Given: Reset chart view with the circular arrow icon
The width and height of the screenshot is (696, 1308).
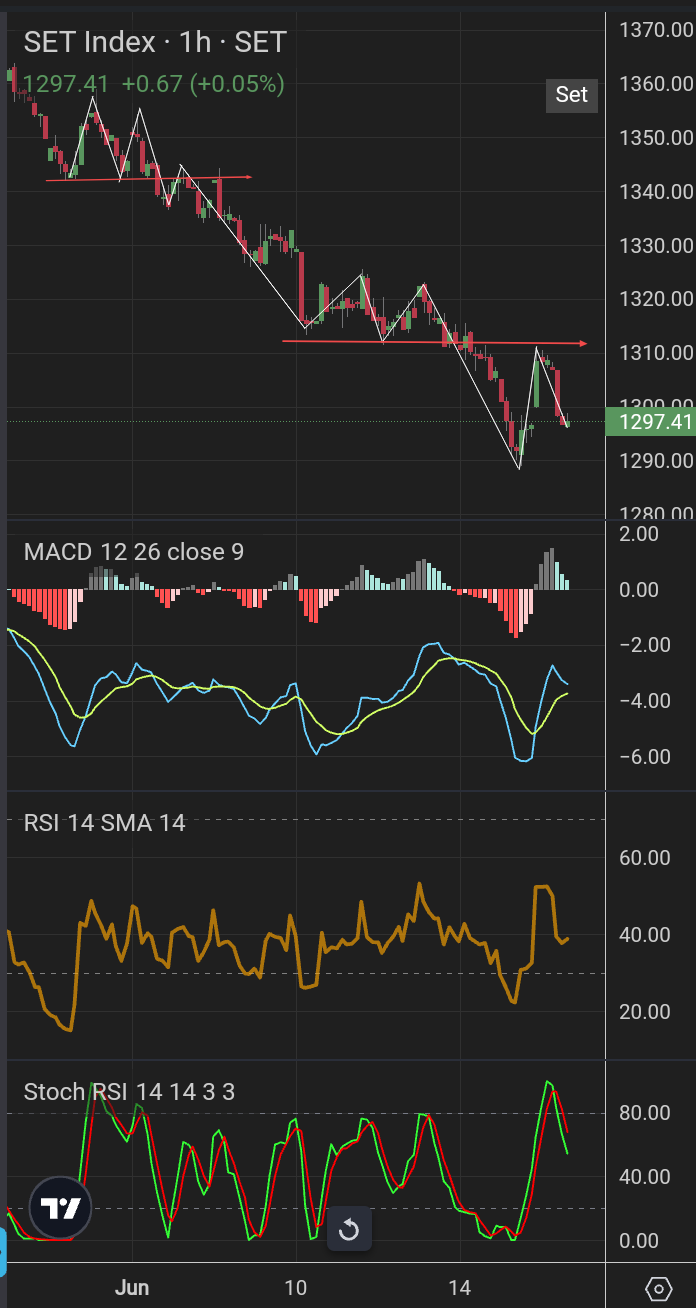Looking at the screenshot, I should click(349, 1229).
